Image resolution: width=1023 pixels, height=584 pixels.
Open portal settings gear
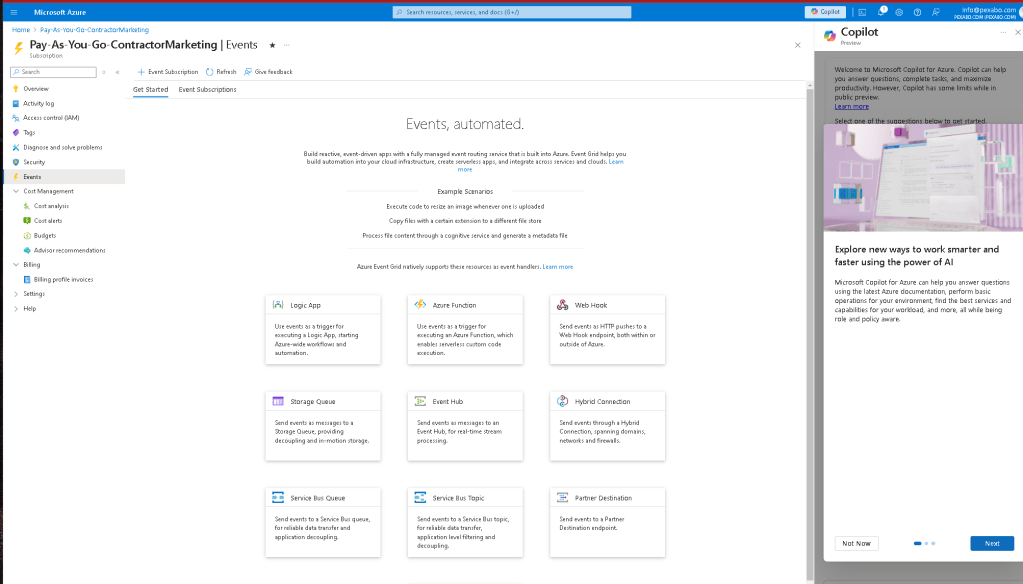(899, 12)
